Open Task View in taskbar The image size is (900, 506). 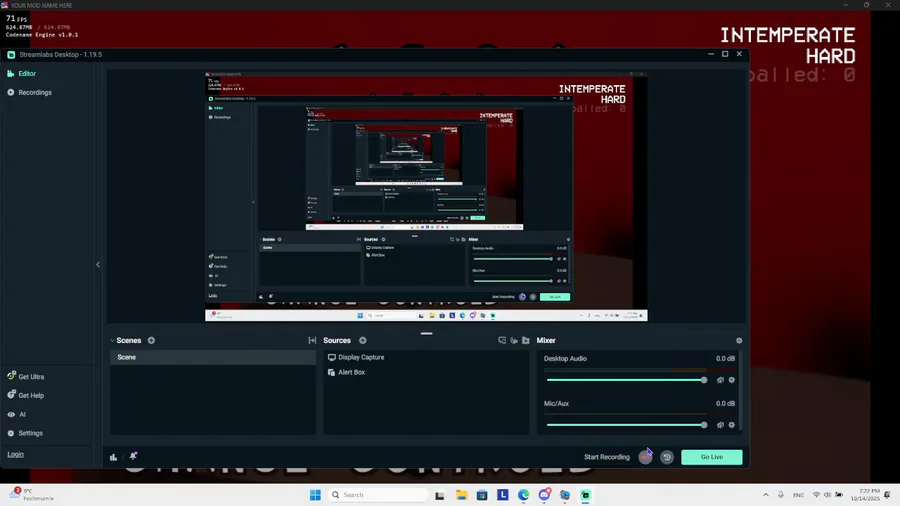(440, 495)
